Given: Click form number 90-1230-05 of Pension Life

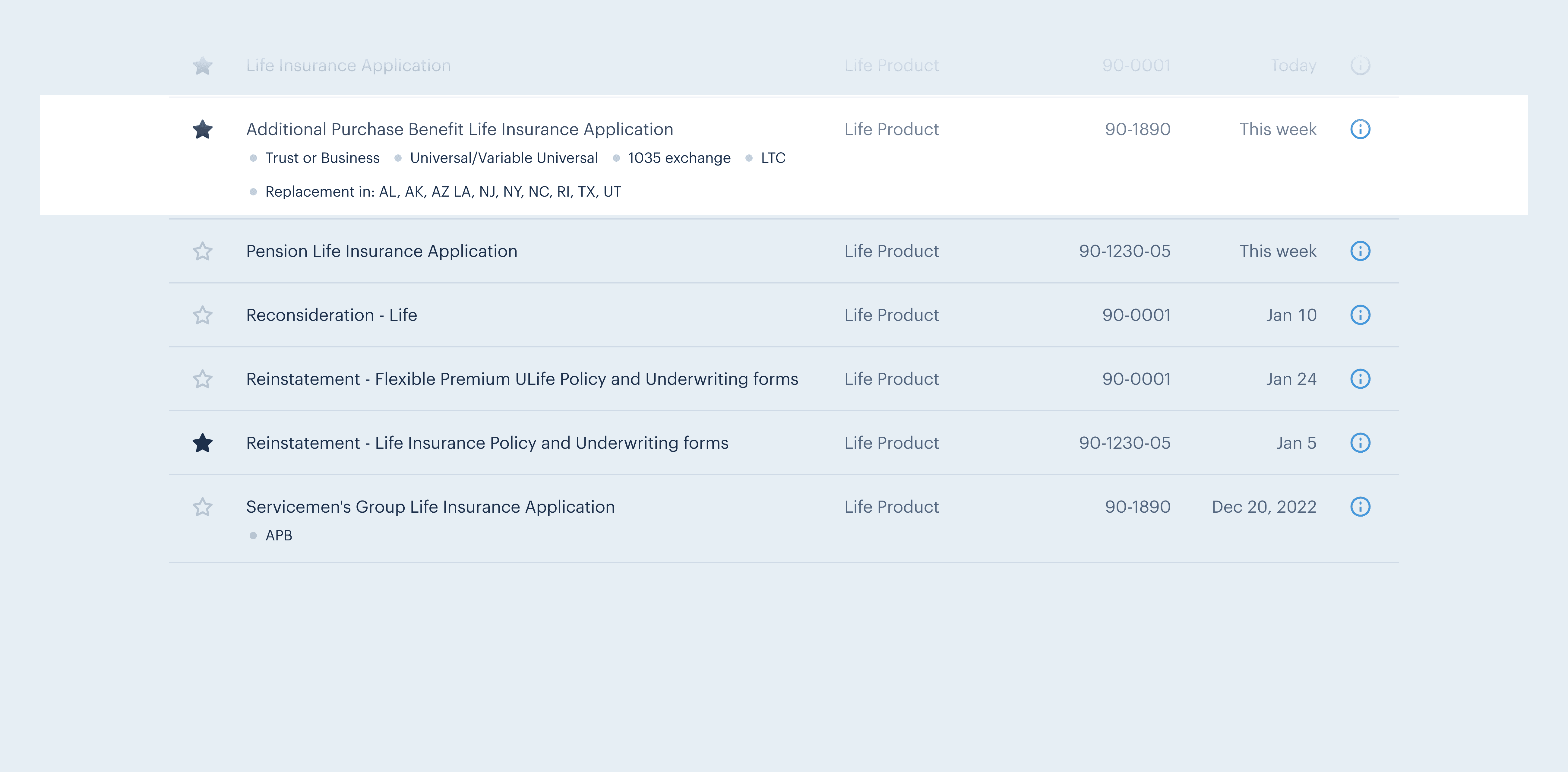Looking at the screenshot, I should pos(1124,251).
